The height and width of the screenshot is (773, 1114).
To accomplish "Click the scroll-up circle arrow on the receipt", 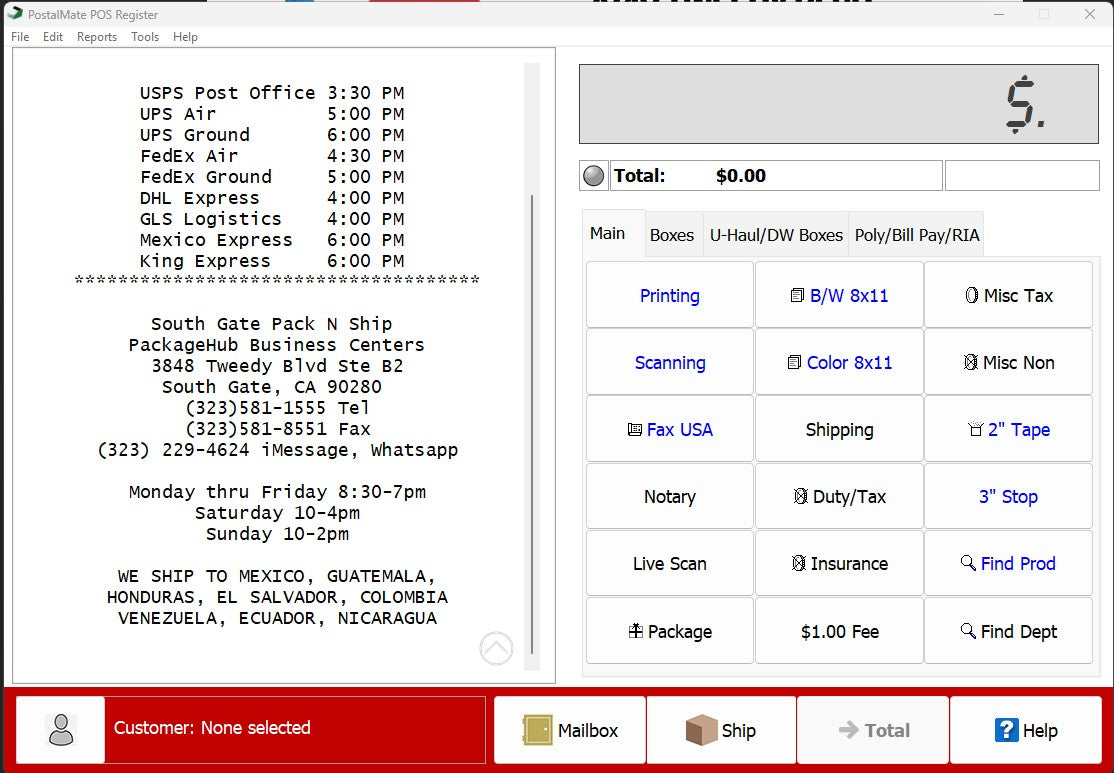I will point(497,649).
